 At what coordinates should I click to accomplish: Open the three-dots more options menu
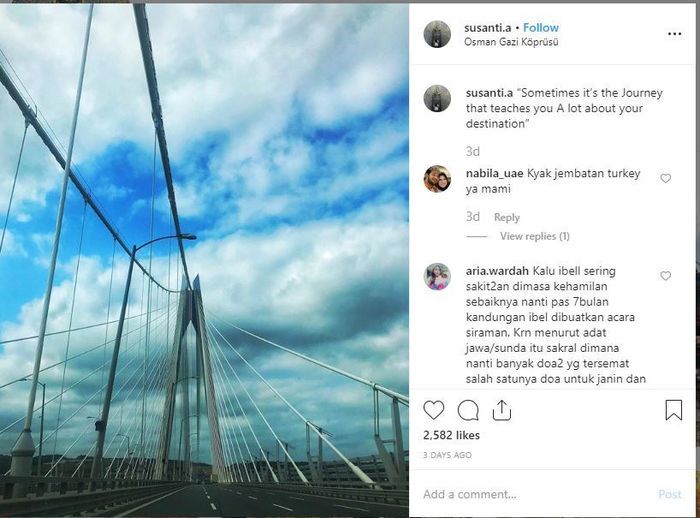click(675, 34)
